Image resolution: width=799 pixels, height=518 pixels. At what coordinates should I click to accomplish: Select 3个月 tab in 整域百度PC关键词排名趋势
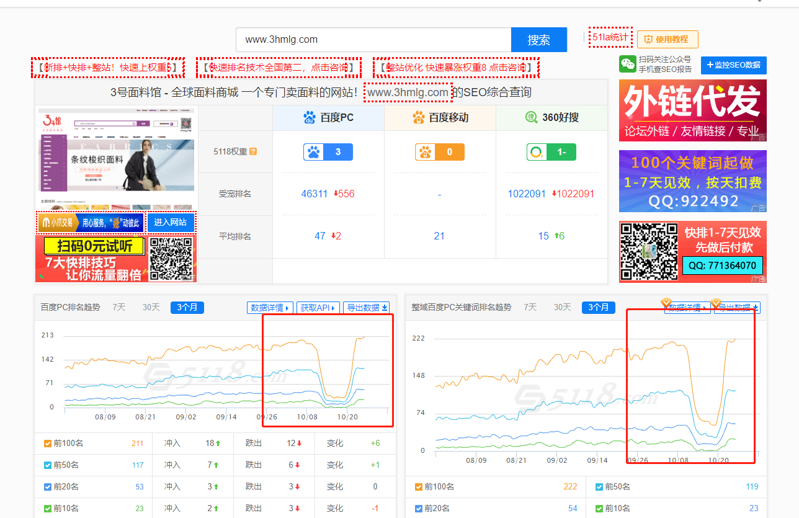(x=598, y=307)
